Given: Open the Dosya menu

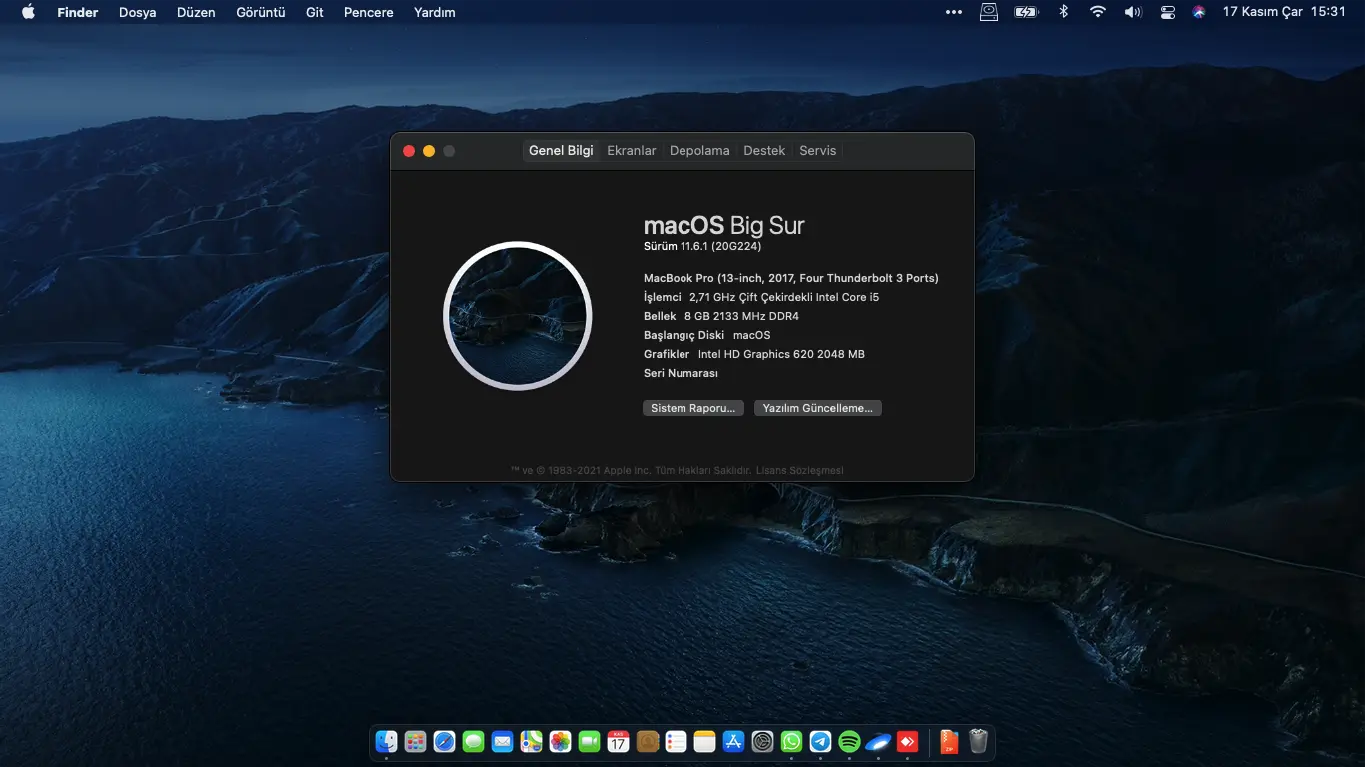Looking at the screenshot, I should coord(138,12).
